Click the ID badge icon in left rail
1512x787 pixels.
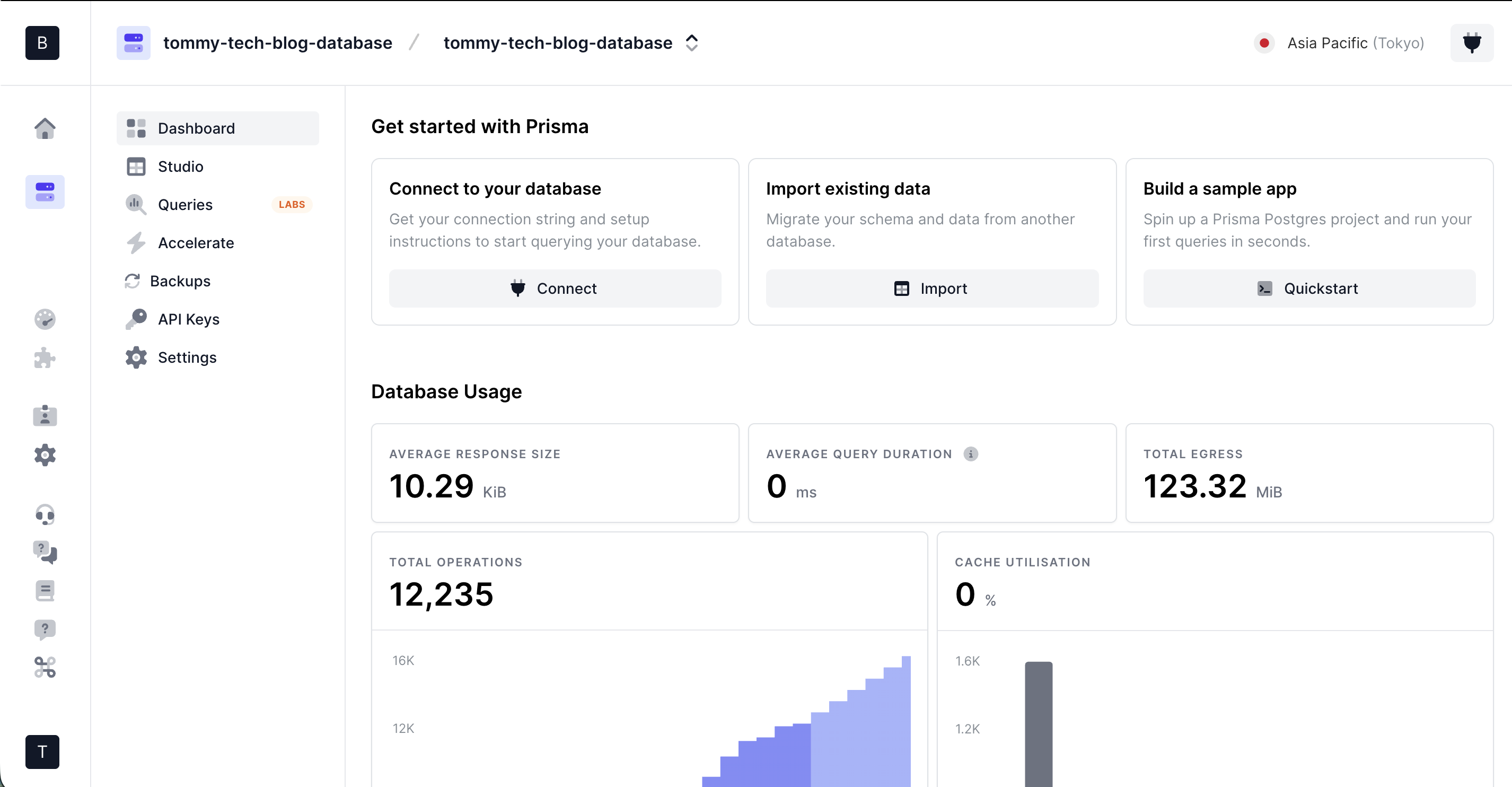[x=45, y=416]
